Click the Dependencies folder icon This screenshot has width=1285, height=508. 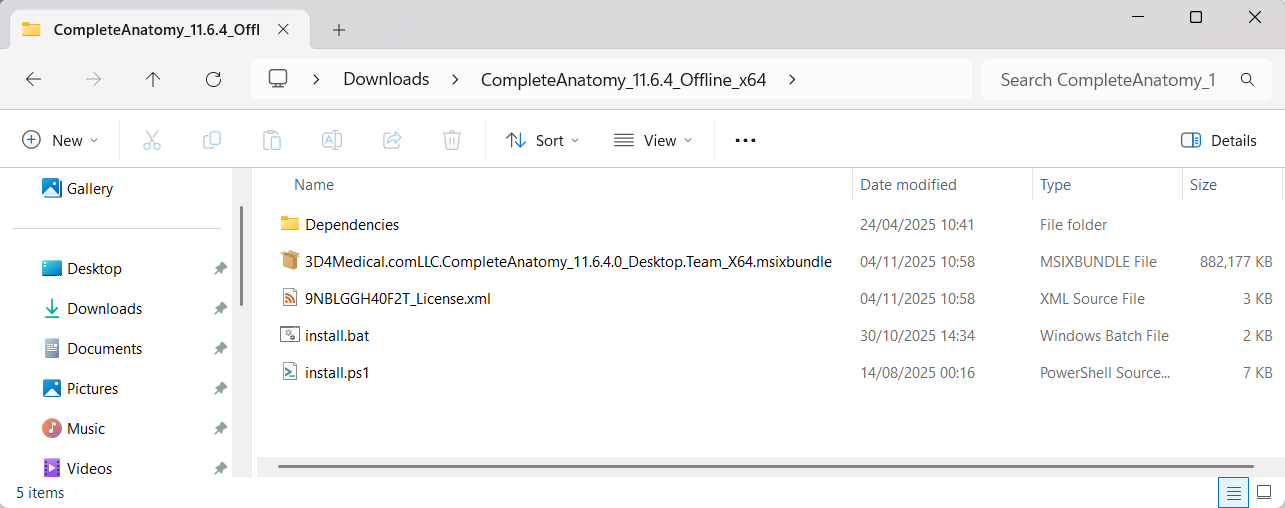point(290,224)
